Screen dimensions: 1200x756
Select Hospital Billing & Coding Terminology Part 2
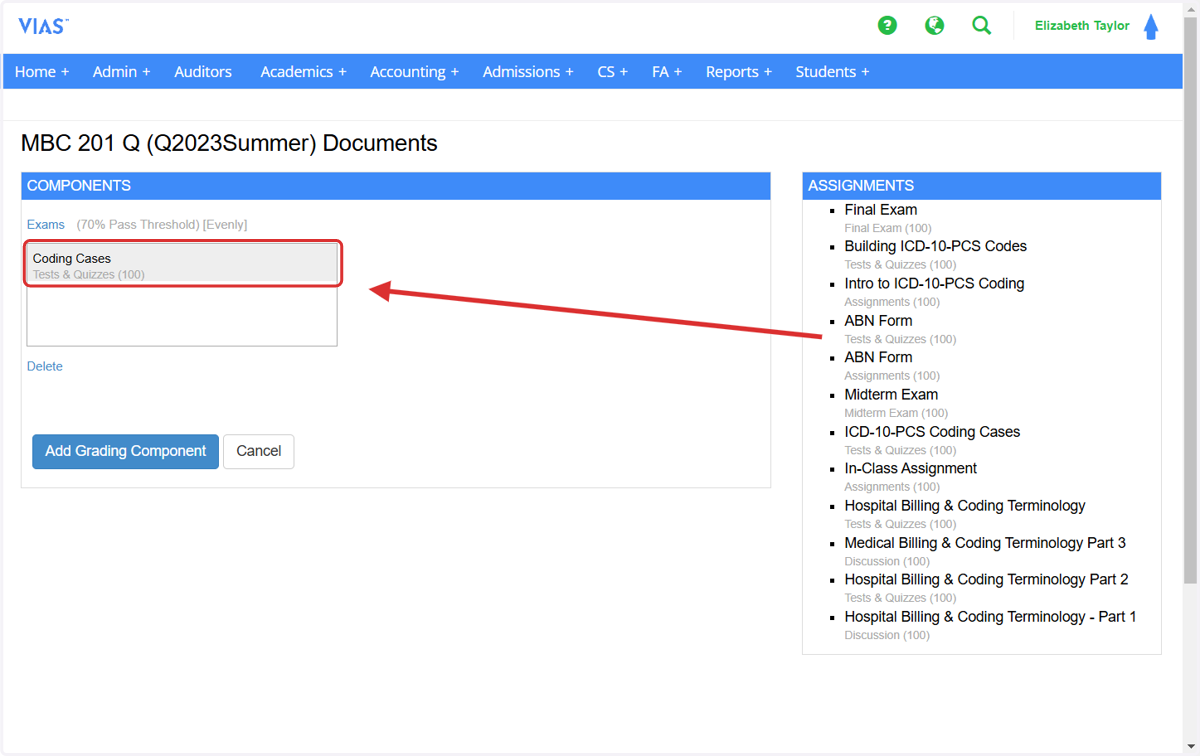986,580
